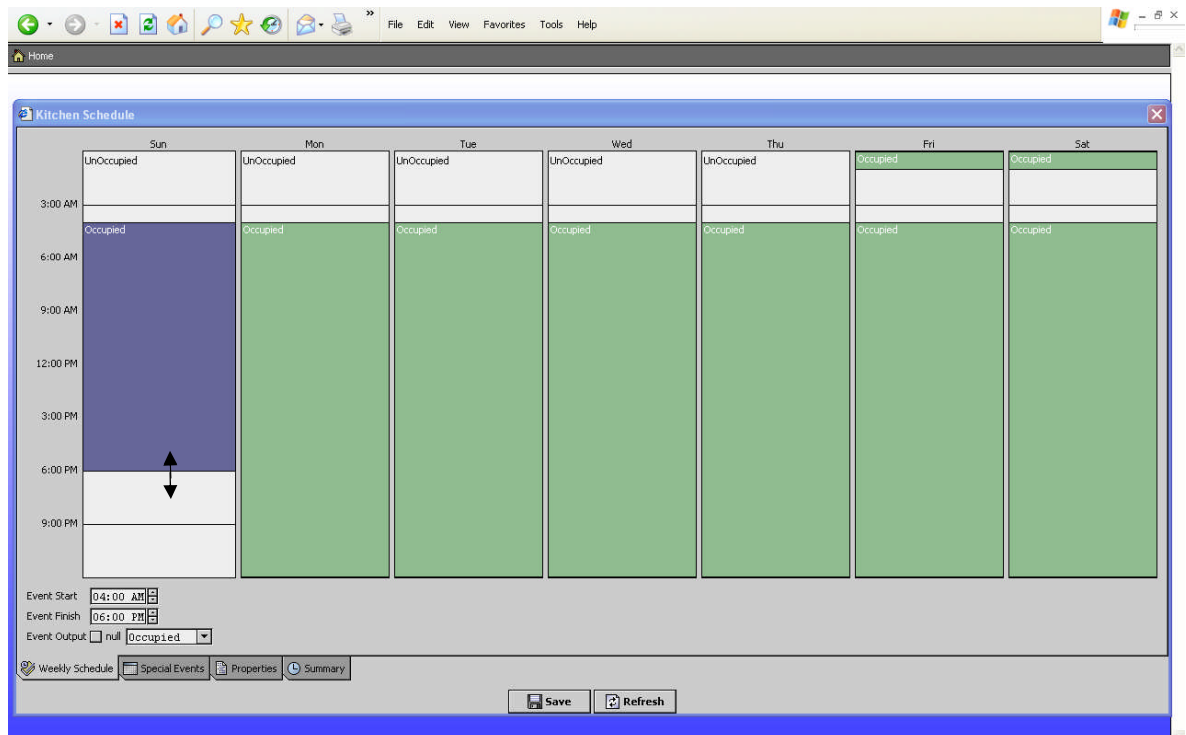The height and width of the screenshot is (735, 1186).
Task: Click the Stop page loading icon
Action: click(x=118, y=24)
